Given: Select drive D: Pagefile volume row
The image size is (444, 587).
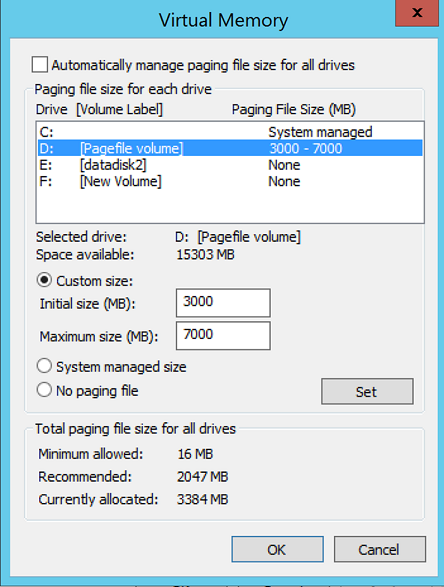Looking at the screenshot, I should pos(230,148).
